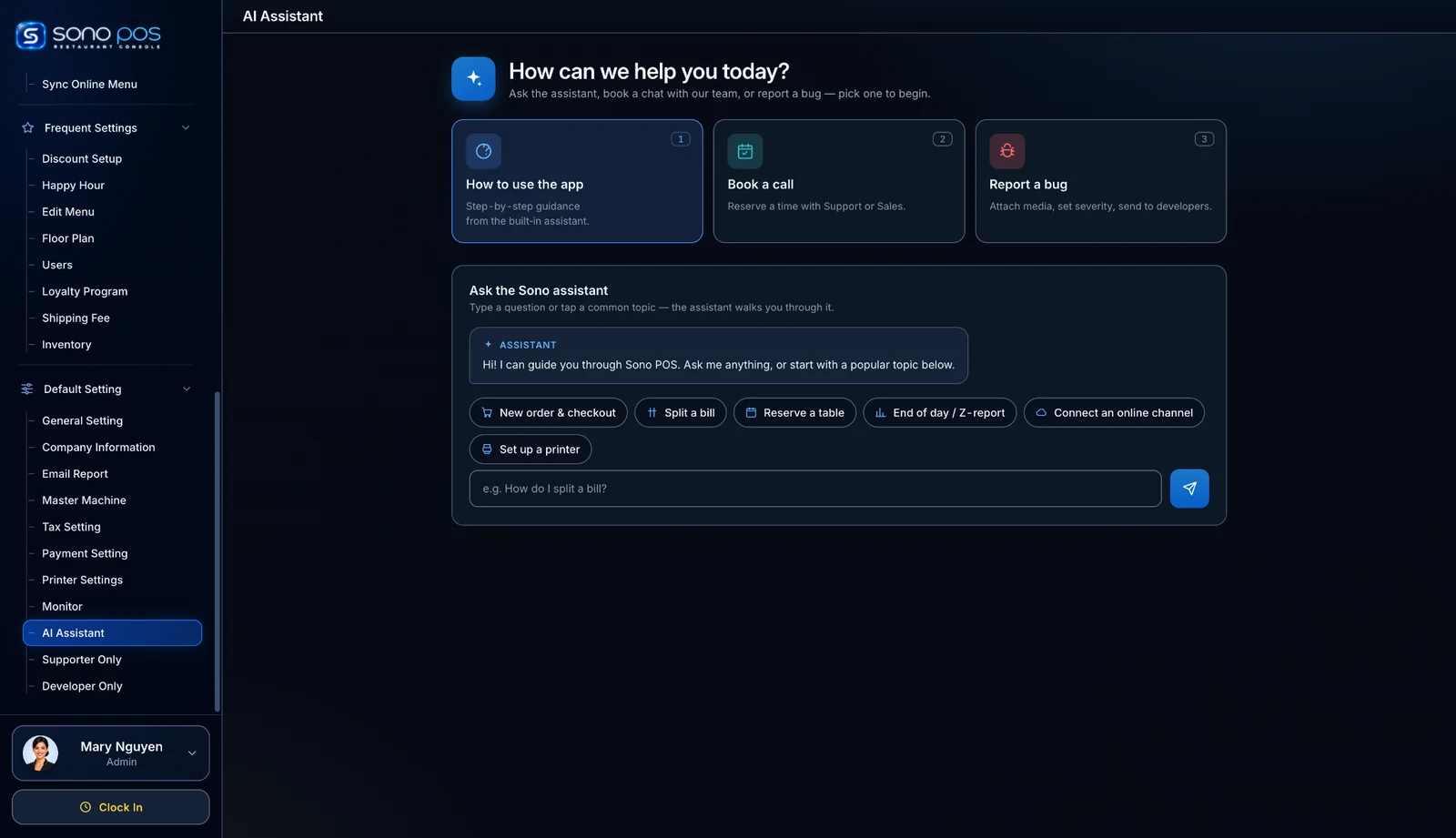Viewport: 1456px width, 838px height.
Task: Open Printer Settings page
Action: [x=82, y=581]
